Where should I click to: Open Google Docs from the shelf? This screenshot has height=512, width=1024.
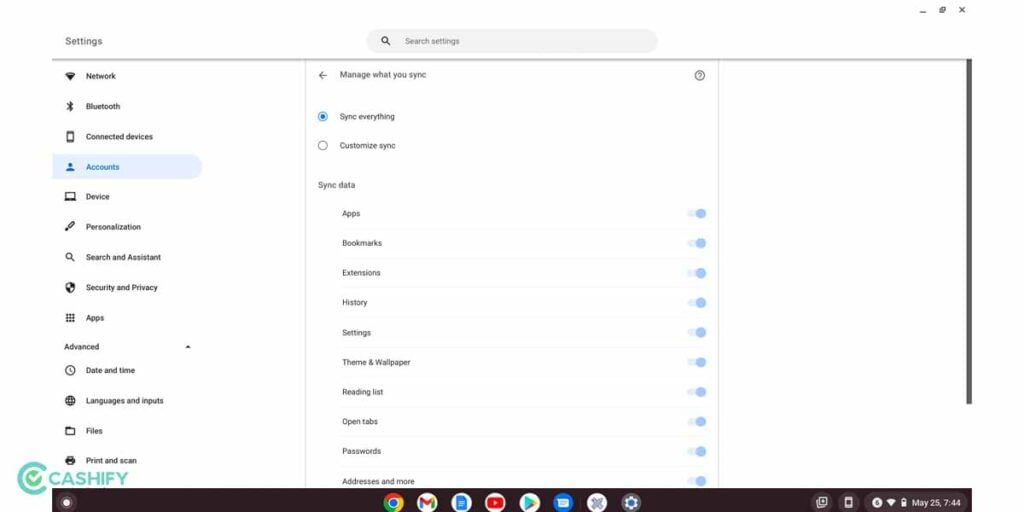pyautogui.click(x=461, y=502)
